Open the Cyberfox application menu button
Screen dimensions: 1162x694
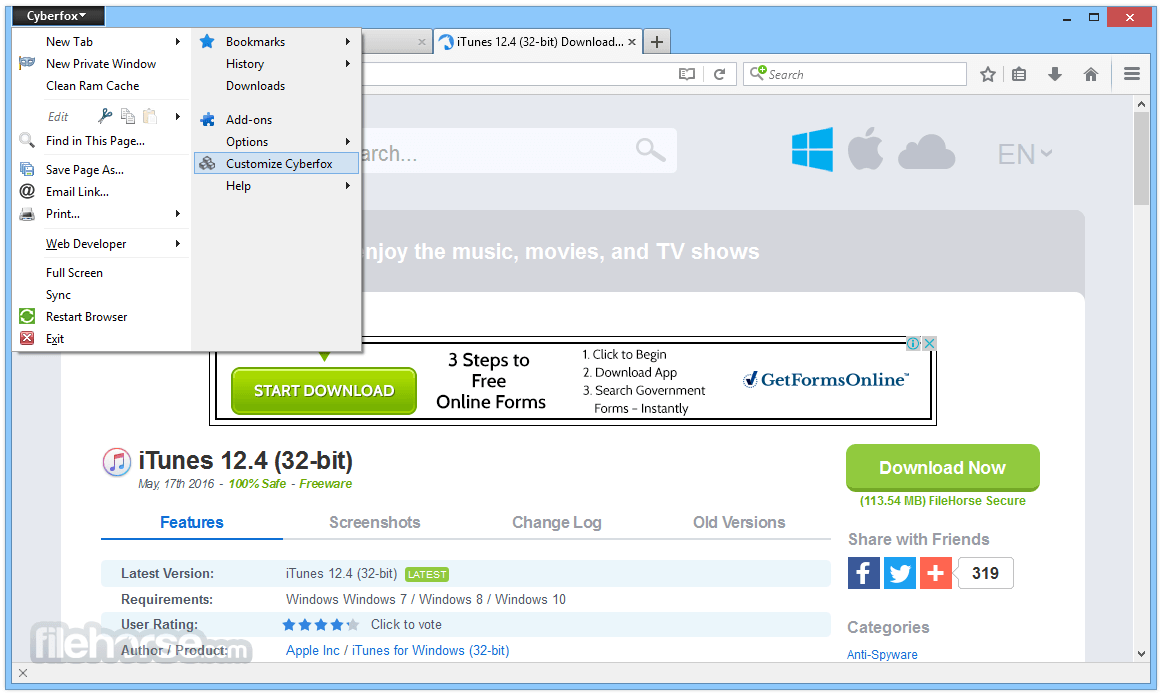(x=58, y=16)
